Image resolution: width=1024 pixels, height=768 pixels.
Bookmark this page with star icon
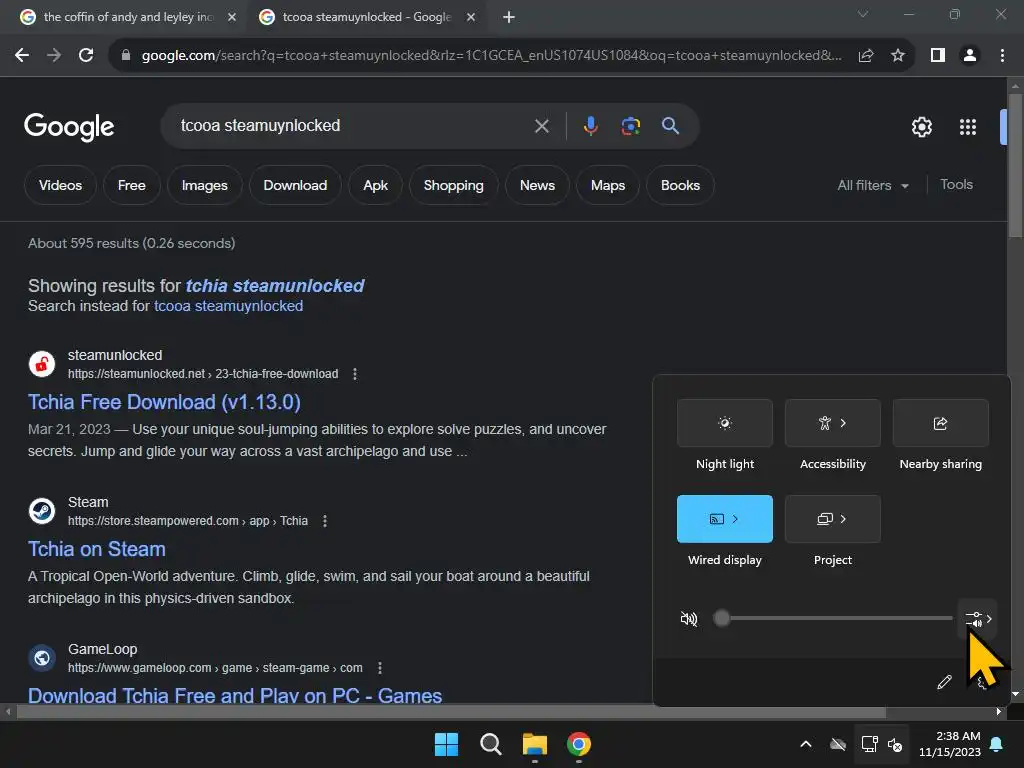tap(898, 56)
